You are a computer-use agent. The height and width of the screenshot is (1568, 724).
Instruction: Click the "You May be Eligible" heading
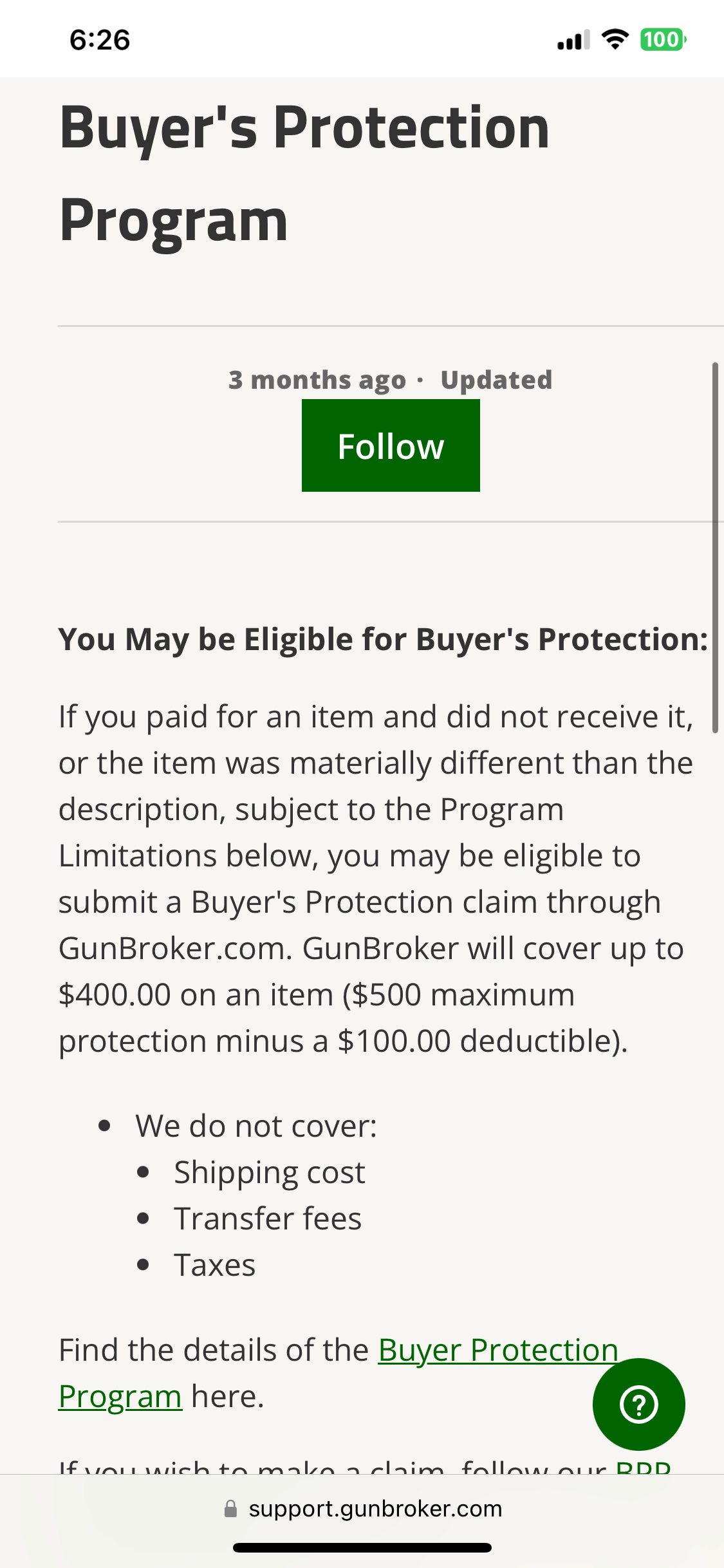pos(383,640)
